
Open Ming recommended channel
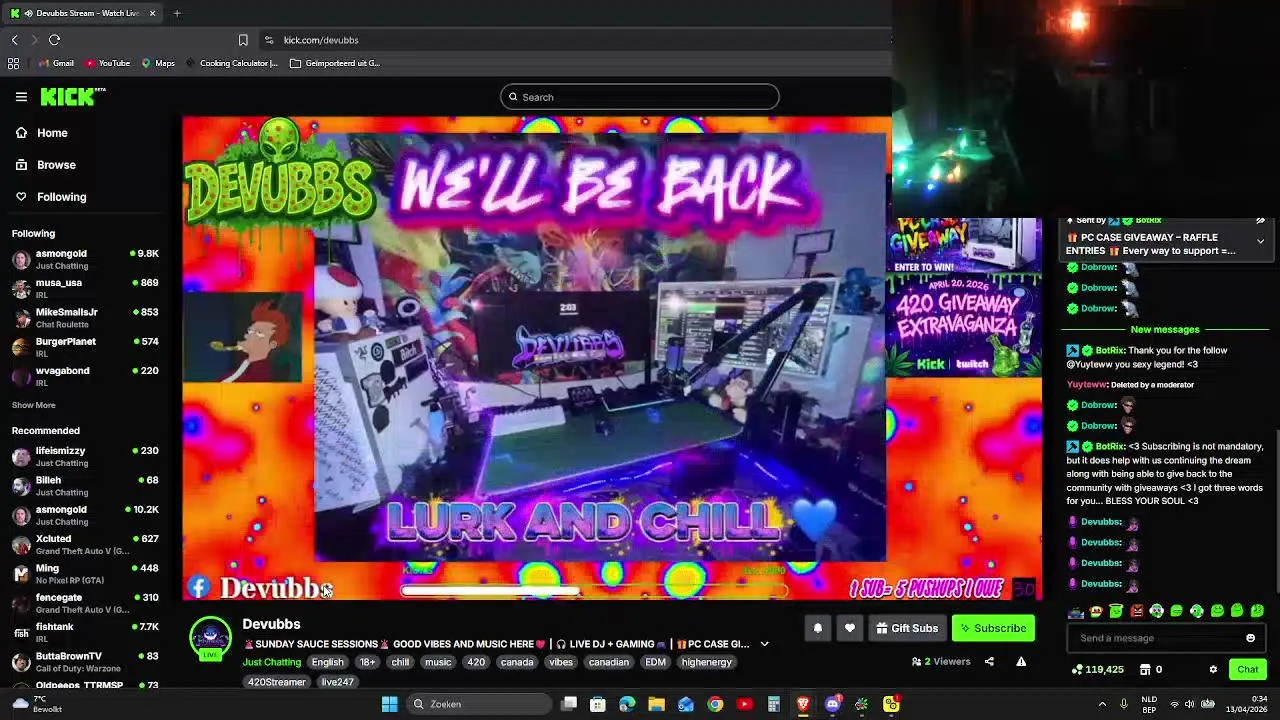click(85, 574)
